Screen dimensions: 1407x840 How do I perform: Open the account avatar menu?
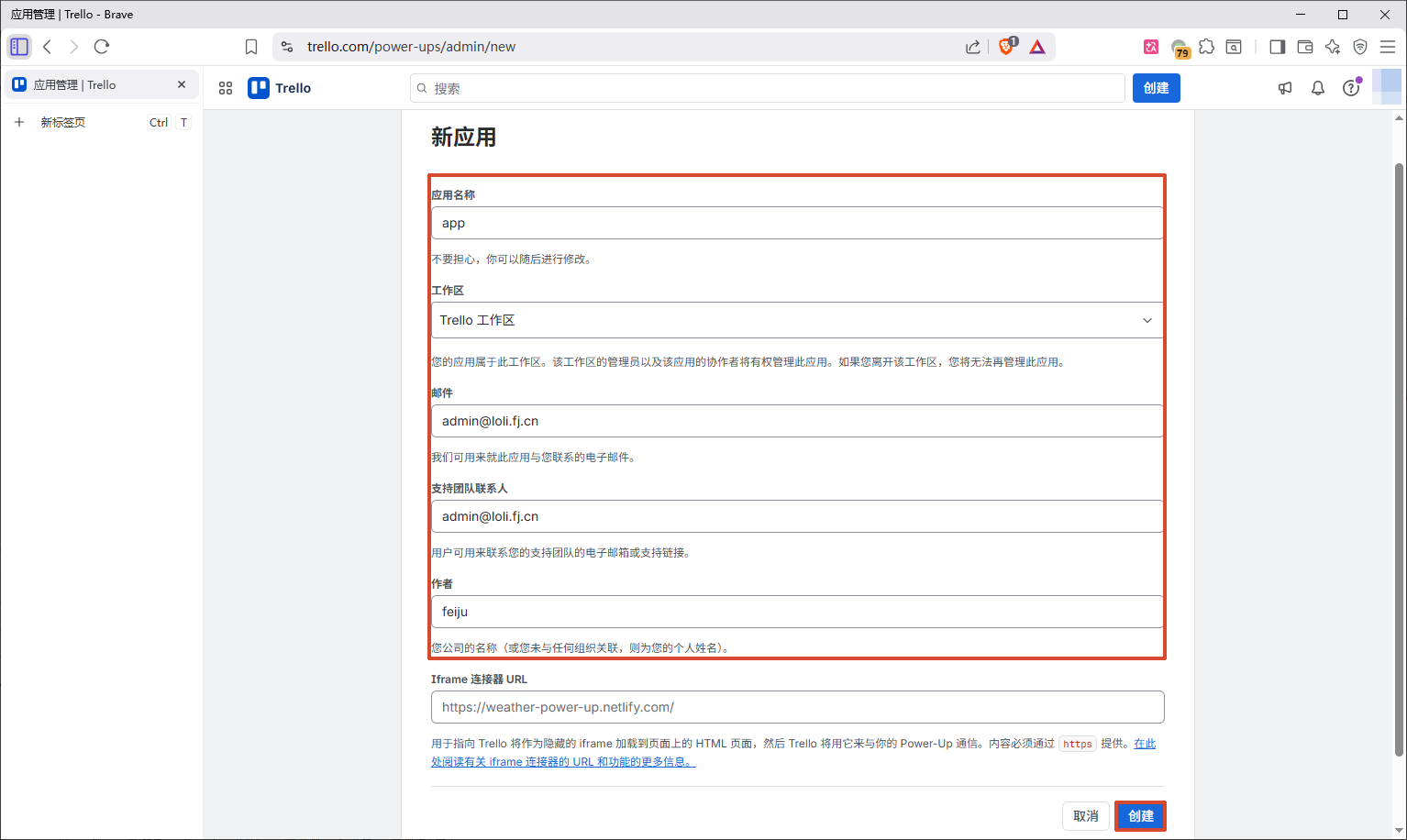[1386, 87]
